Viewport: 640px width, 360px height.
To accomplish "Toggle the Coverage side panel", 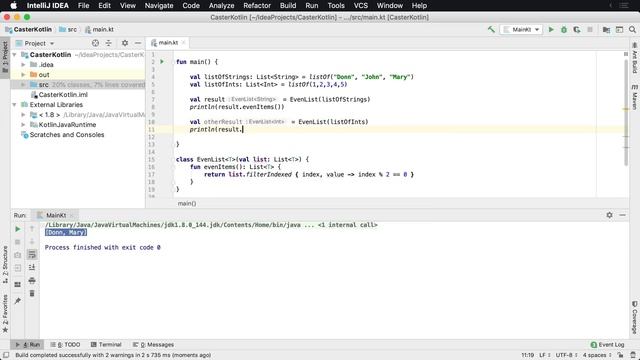I will 635,317.
